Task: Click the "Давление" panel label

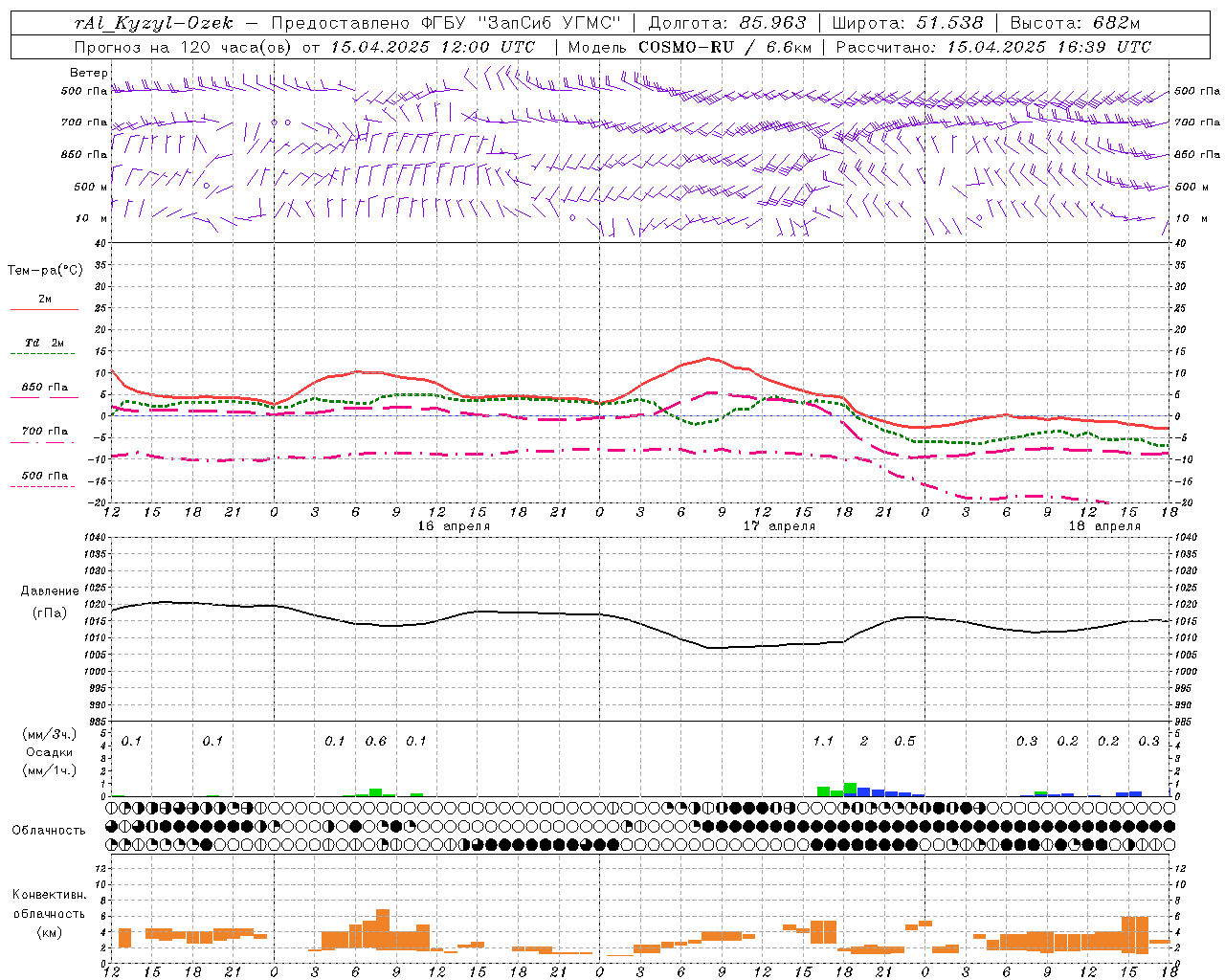Action: pos(50,591)
